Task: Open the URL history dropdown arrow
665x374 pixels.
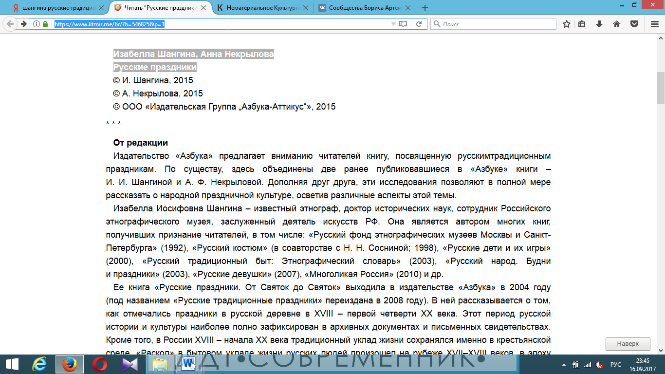Action: point(393,24)
